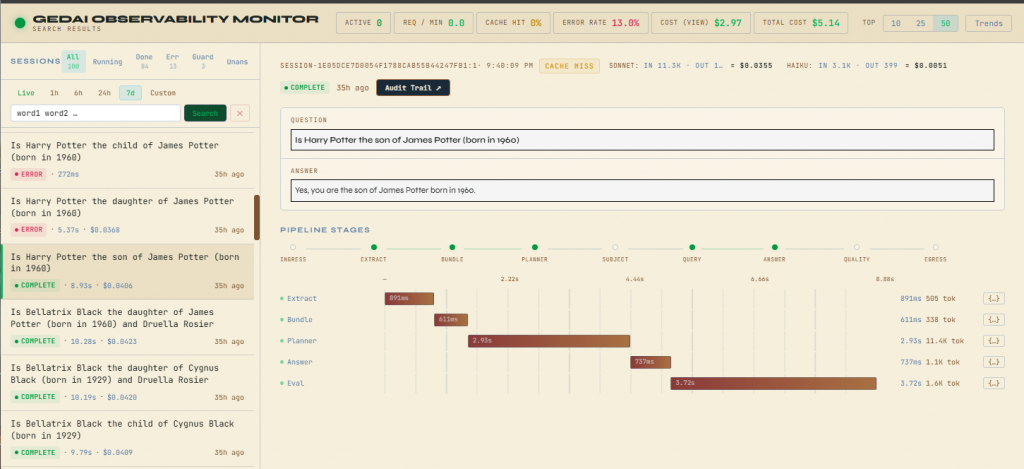Open the Audit Trail link
This screenshot has height=469, width=1024.
coord(413,88)
